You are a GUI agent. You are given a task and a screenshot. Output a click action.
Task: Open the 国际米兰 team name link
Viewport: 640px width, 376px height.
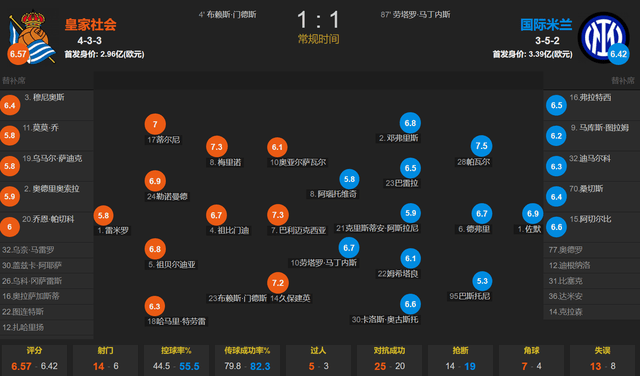(546, 24)
